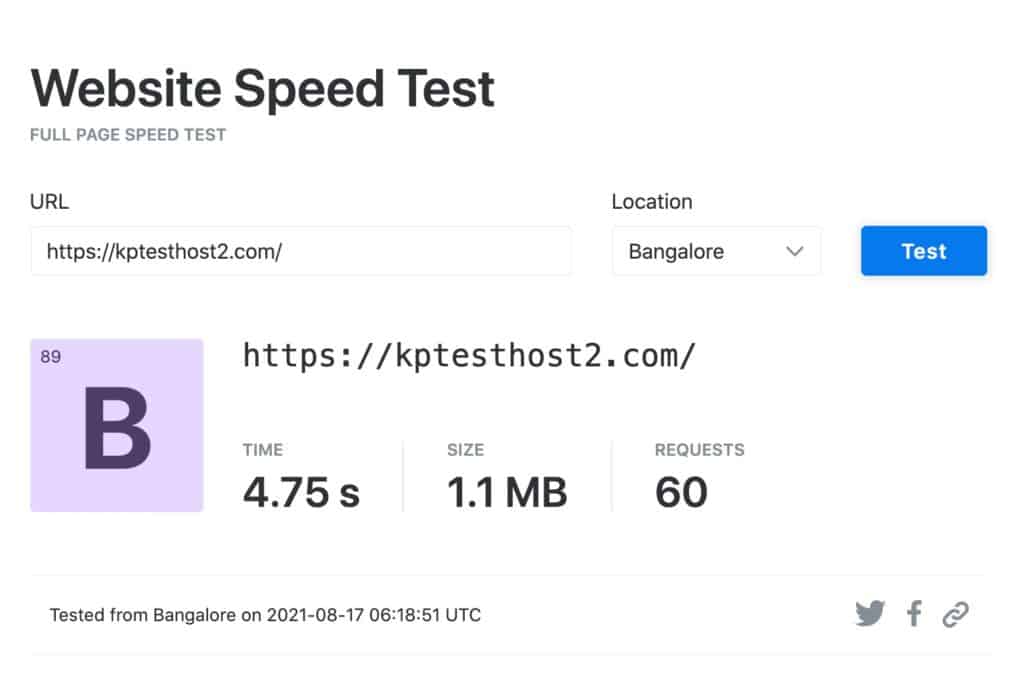Viewport: 1024px width, 696px height.
Task: Expand the location choices list
Action: pos(716,251)
